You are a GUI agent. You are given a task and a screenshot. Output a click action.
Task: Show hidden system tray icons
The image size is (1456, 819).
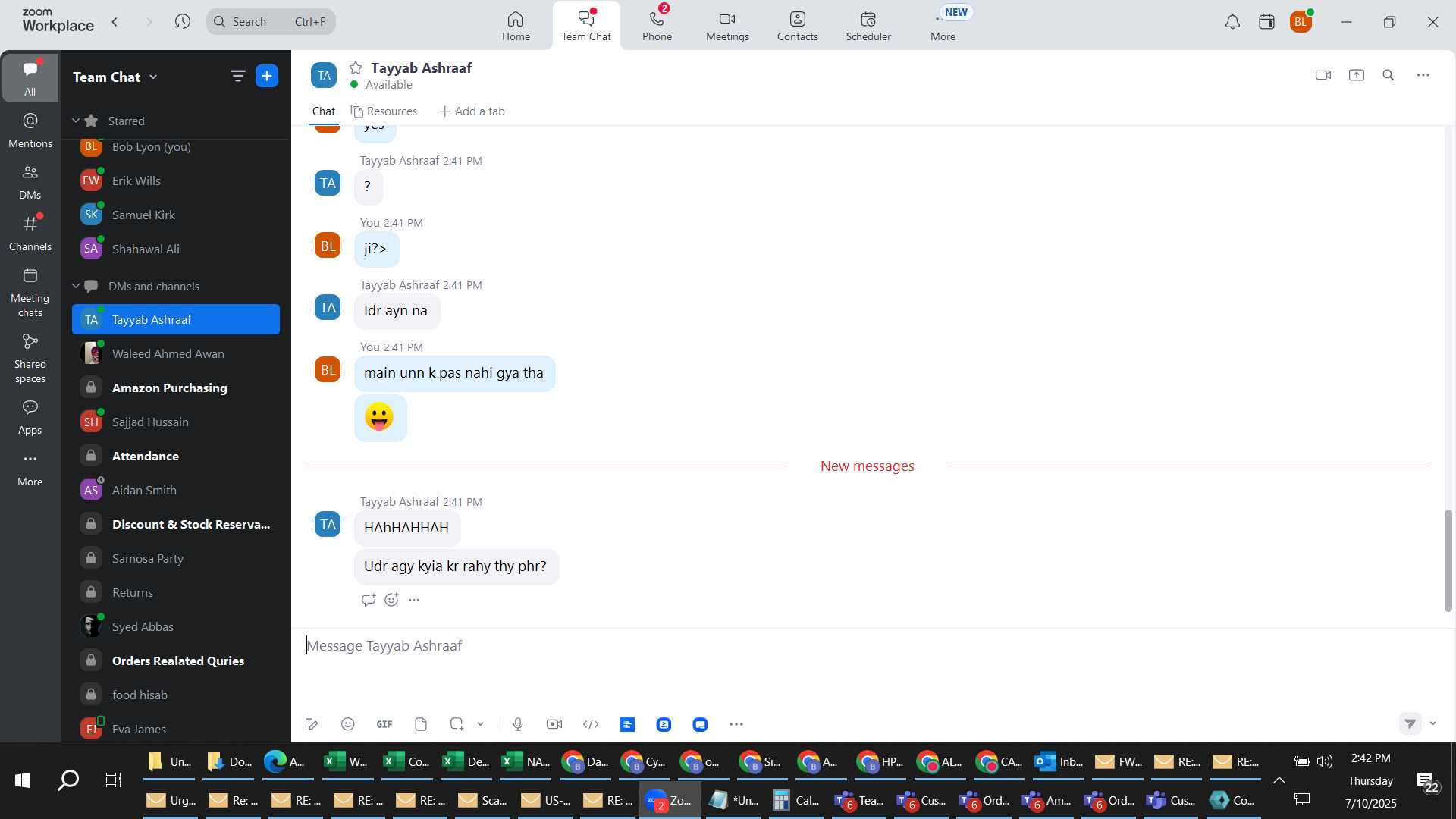pos(1279,780)
